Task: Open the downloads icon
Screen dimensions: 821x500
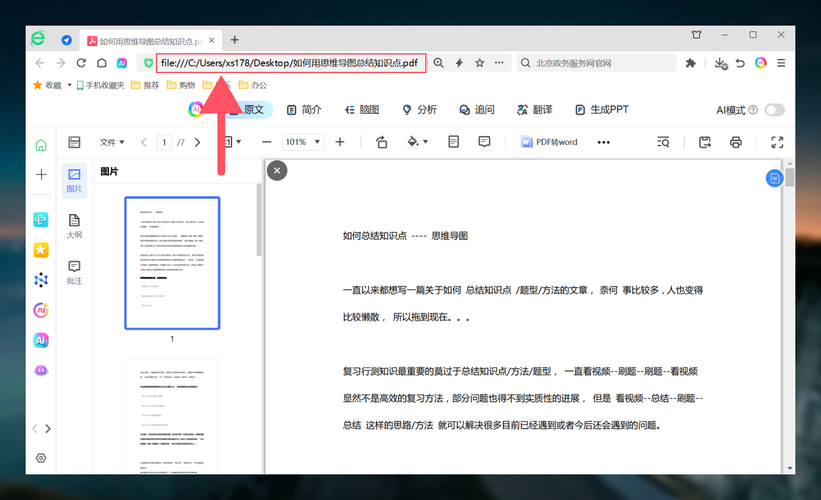Action: click(x=720, y=63)
